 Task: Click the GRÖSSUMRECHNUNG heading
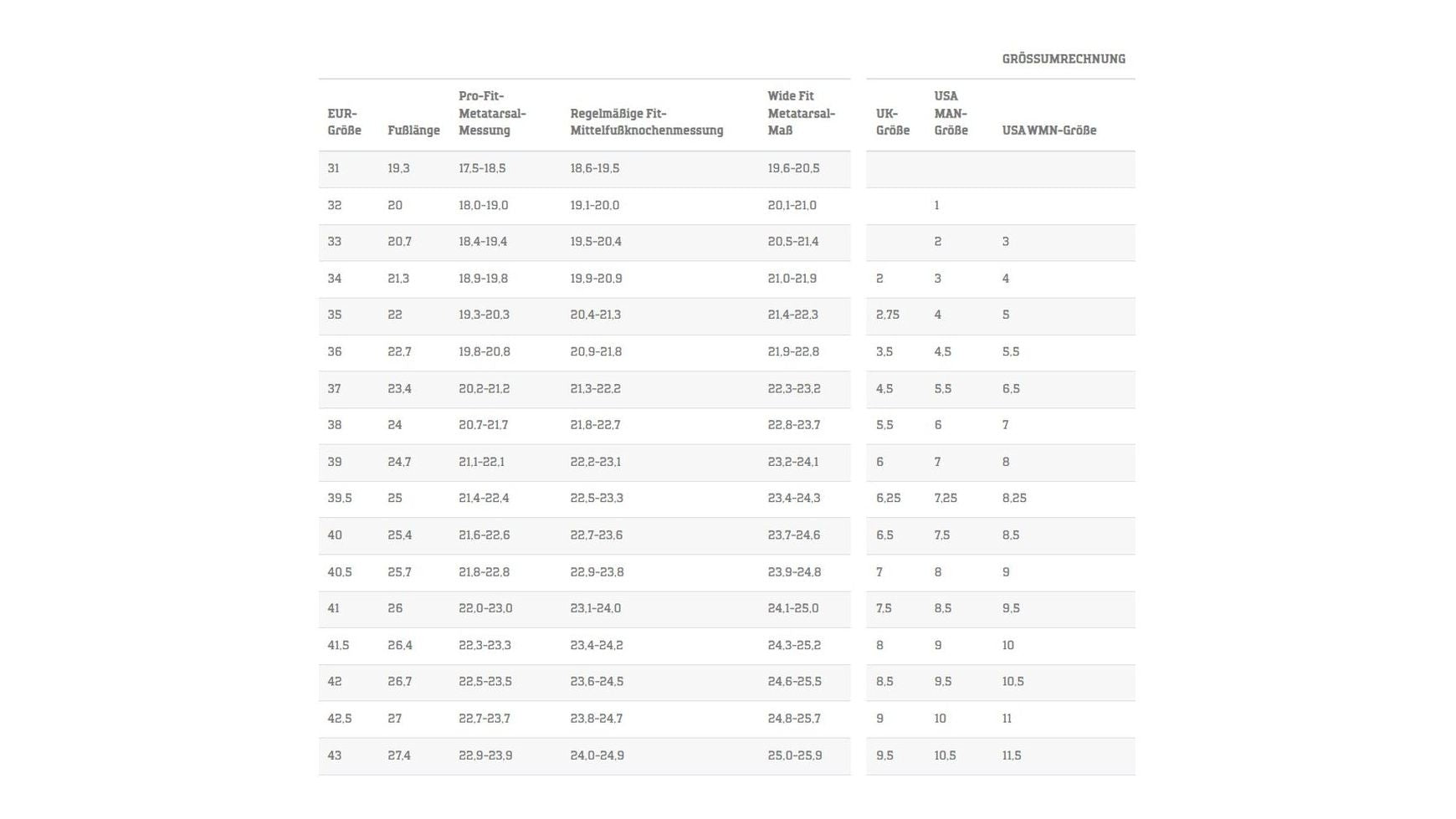click(1063, 59)
